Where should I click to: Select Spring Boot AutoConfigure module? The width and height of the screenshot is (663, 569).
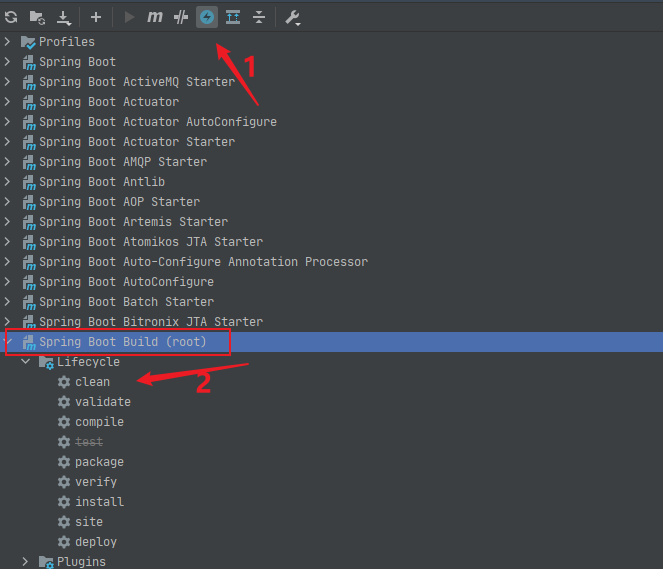click(126, 282)
